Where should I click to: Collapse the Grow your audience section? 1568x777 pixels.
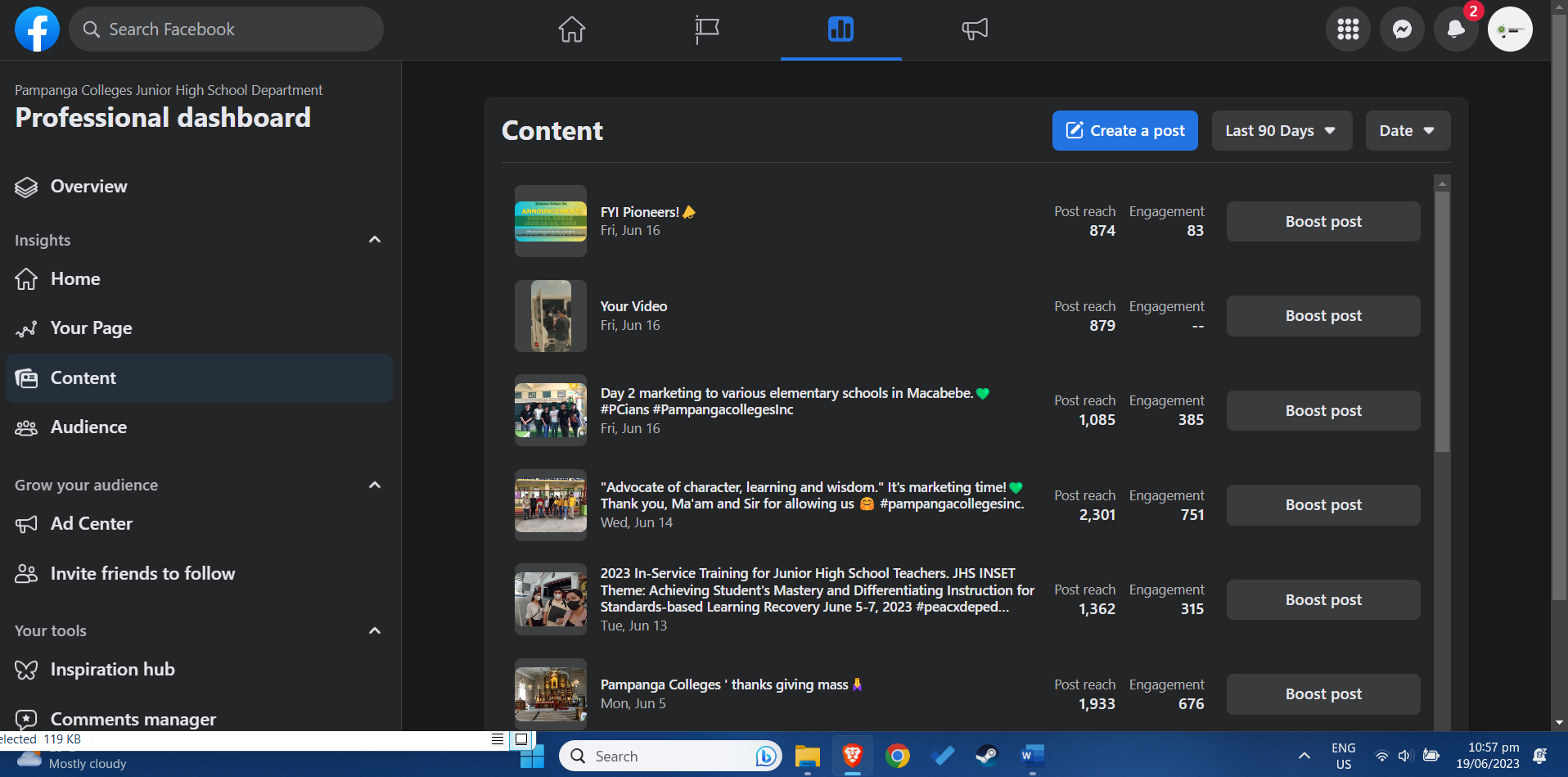(x=375, y=485)
